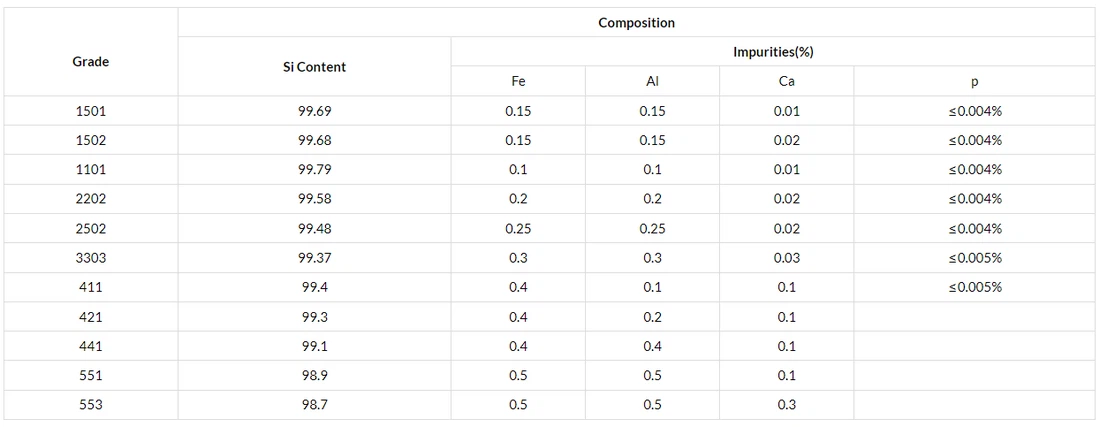The width and height of the screenshot is (1100, 427).
Task: Click the Ca value 0.03 cell
Action: coord(786,258)
